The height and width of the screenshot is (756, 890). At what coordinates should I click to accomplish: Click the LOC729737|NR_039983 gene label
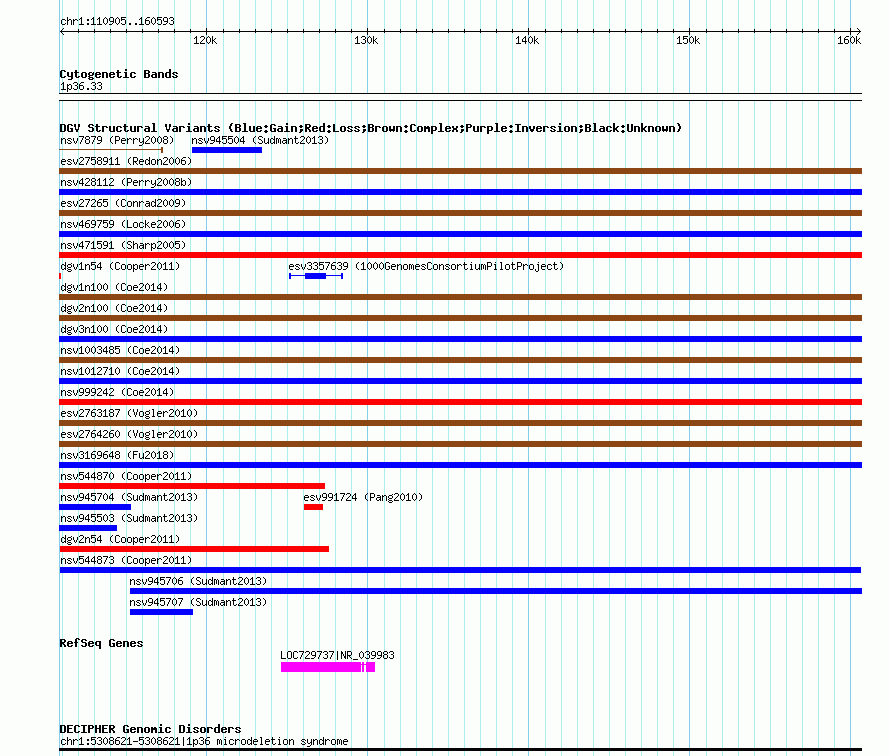pos(337,655)
